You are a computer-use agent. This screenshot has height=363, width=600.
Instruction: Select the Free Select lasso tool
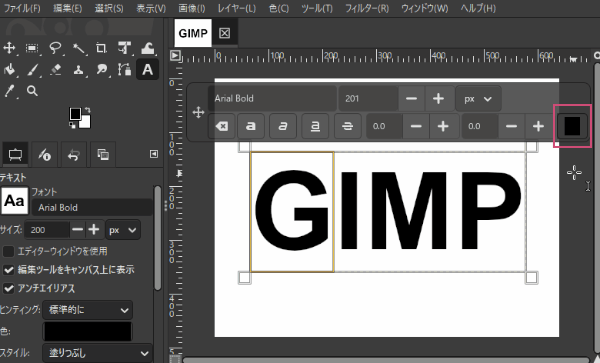tap(55, 48)
